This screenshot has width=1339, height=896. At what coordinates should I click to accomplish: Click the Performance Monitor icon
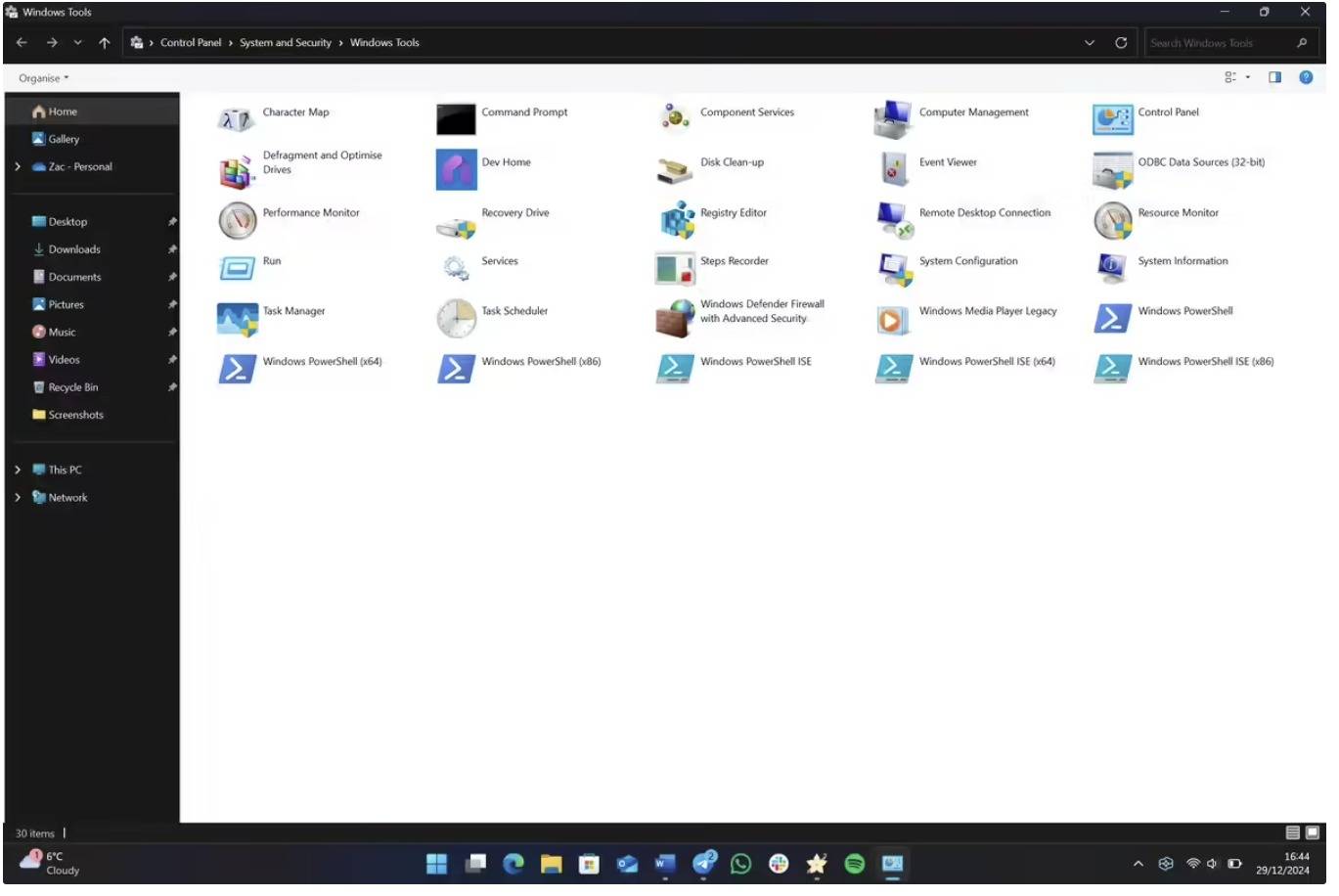point(237,221)
